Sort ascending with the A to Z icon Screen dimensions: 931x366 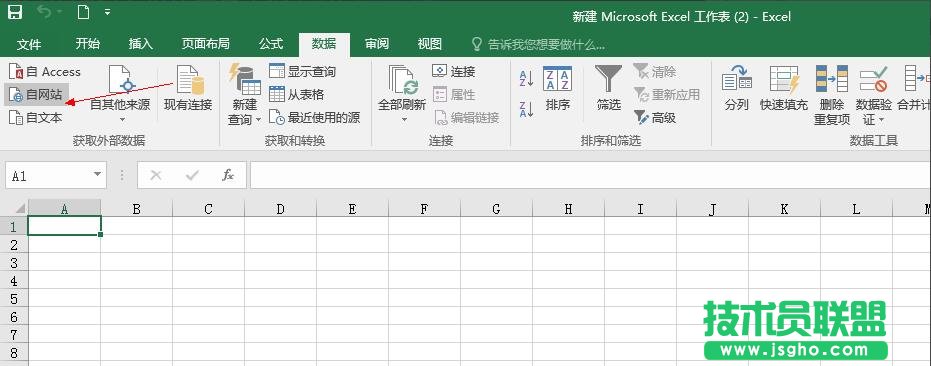526,77
